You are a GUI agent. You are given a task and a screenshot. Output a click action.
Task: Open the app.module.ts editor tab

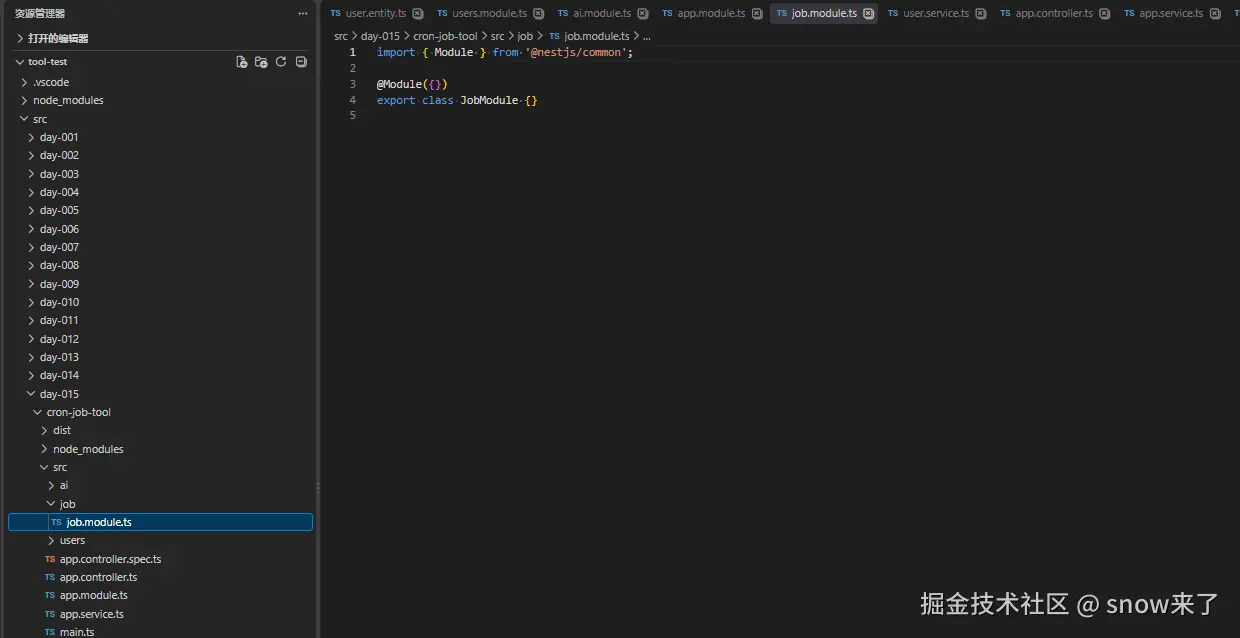pyautogui.click(x=711, y=14)
